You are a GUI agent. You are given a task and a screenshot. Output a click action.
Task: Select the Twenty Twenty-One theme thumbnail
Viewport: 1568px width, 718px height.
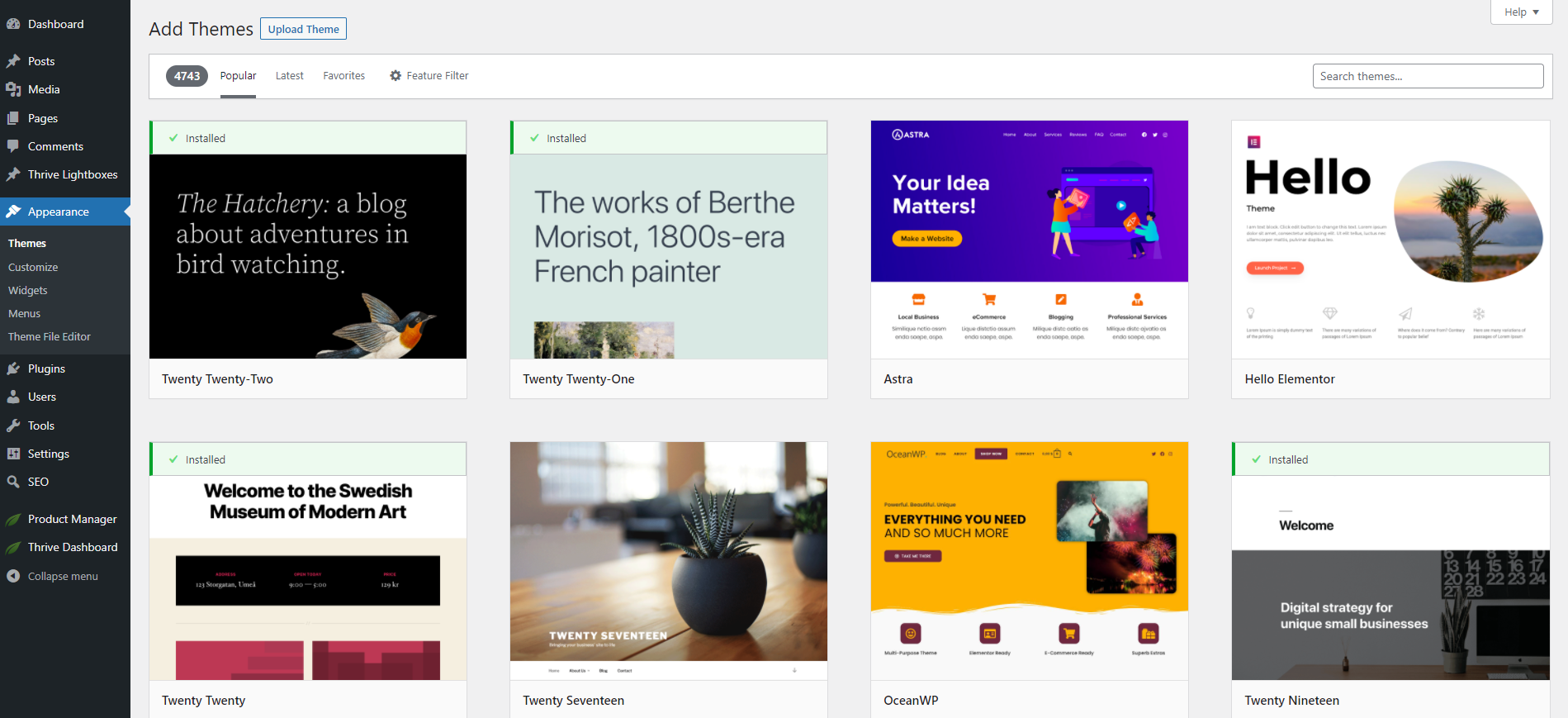pos(669,256)
